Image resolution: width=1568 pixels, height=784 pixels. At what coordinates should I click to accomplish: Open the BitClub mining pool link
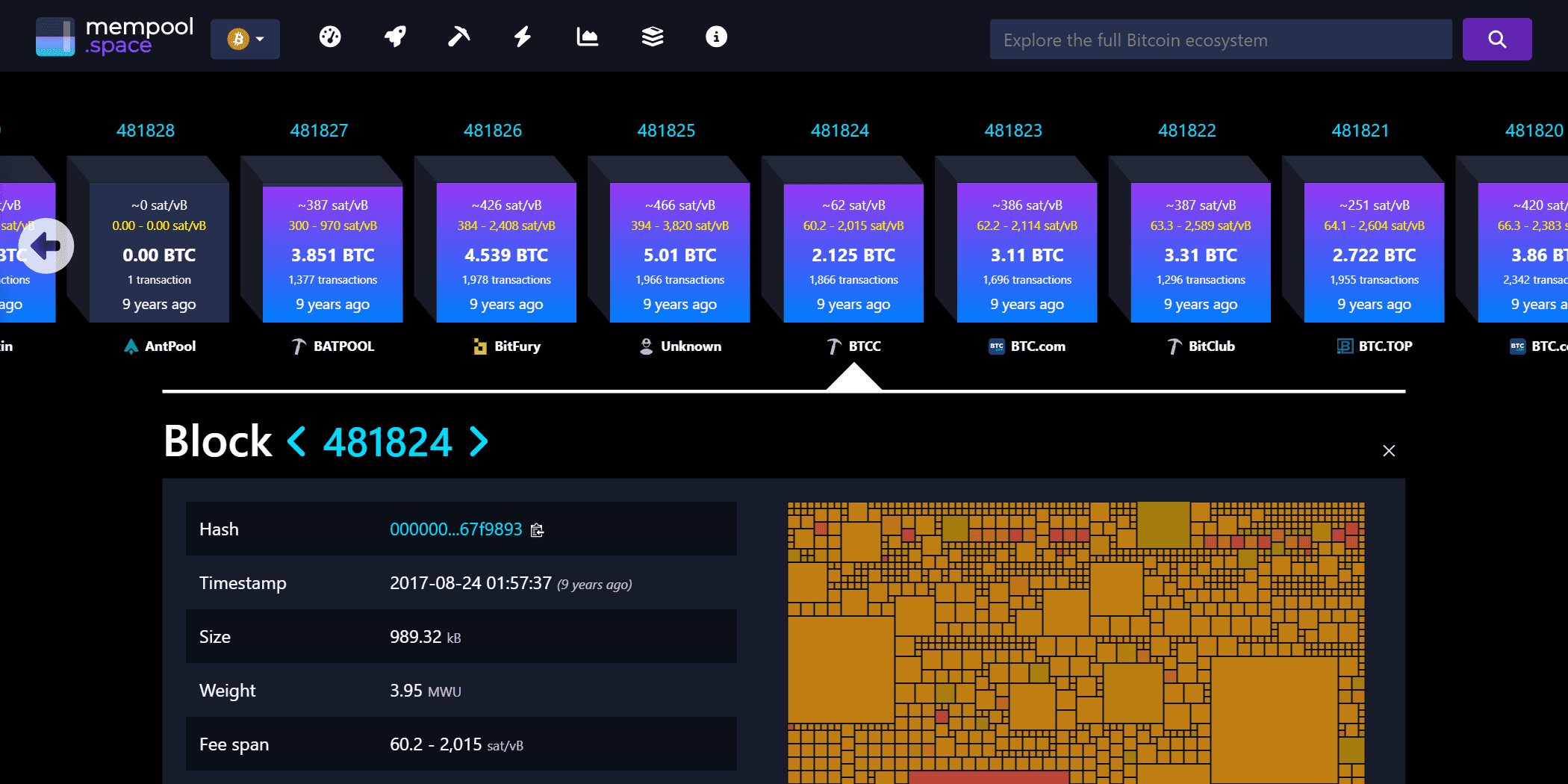[1201, 346]
